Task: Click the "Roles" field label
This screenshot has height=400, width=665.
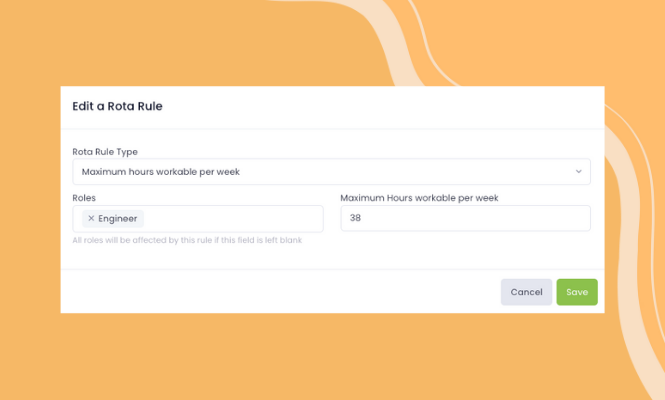Action: pos(84,198)
